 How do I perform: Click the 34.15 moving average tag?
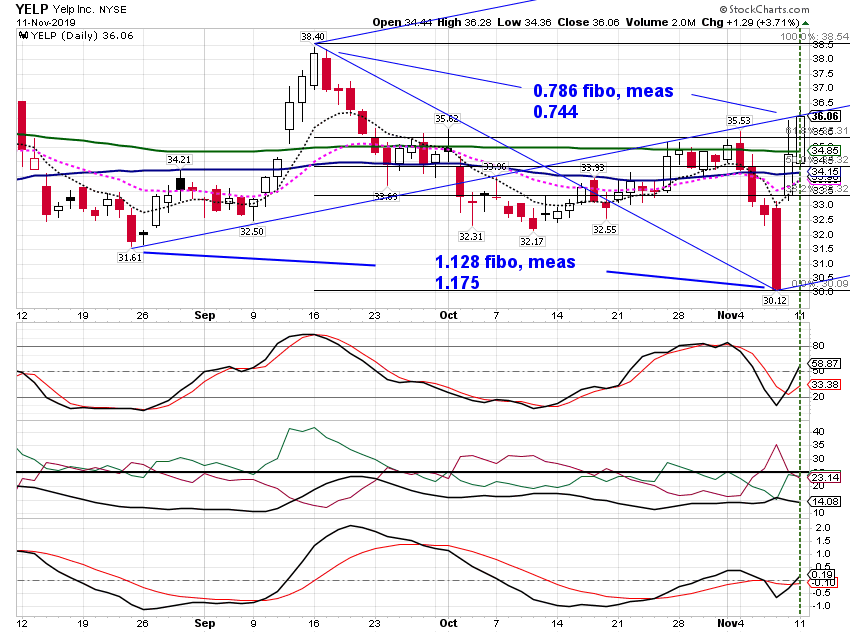point(825,172)
